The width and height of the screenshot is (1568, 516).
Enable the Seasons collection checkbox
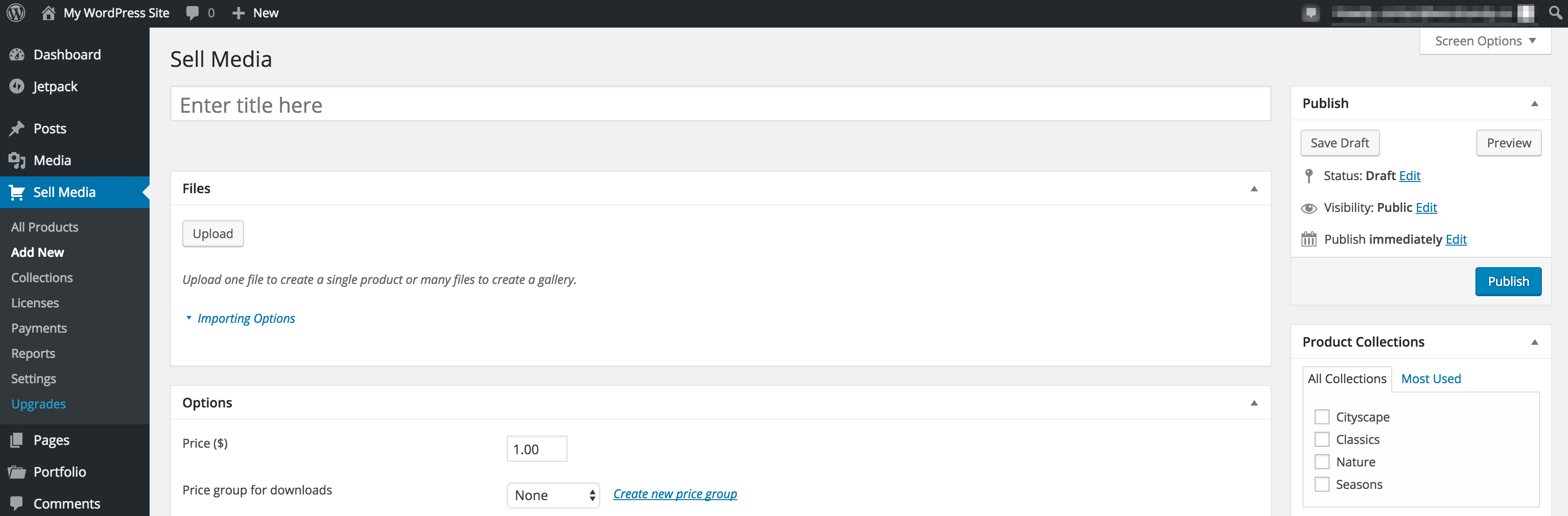click(1322, 484)
